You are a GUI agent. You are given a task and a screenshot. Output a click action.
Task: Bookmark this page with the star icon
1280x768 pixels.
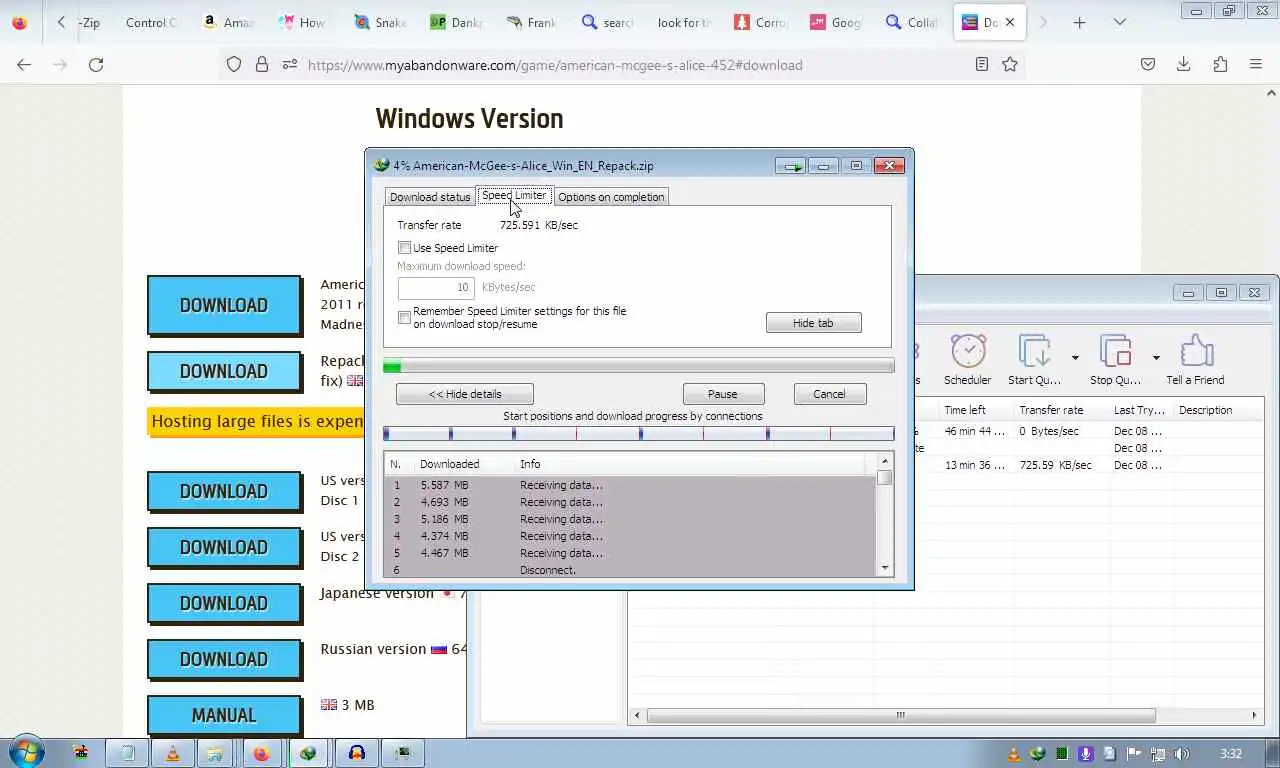tap(1010, 65)
